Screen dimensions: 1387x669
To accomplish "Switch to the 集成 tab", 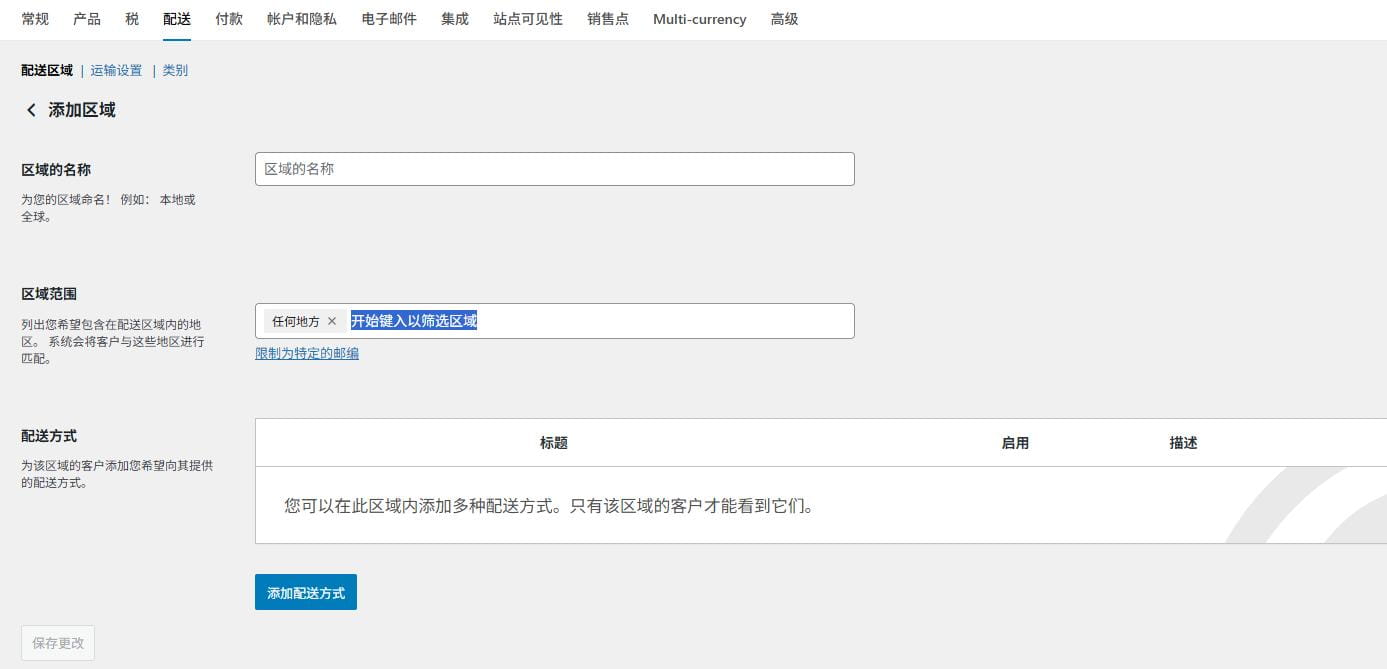I will coord(454,18).
